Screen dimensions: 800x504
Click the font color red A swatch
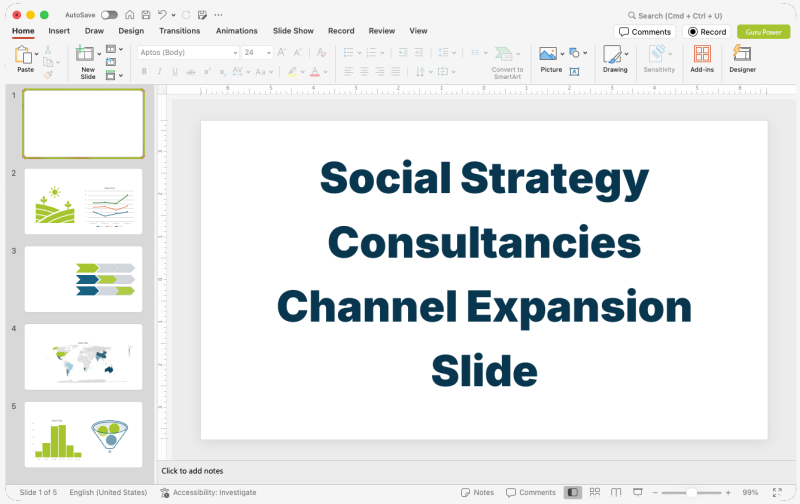315,72
